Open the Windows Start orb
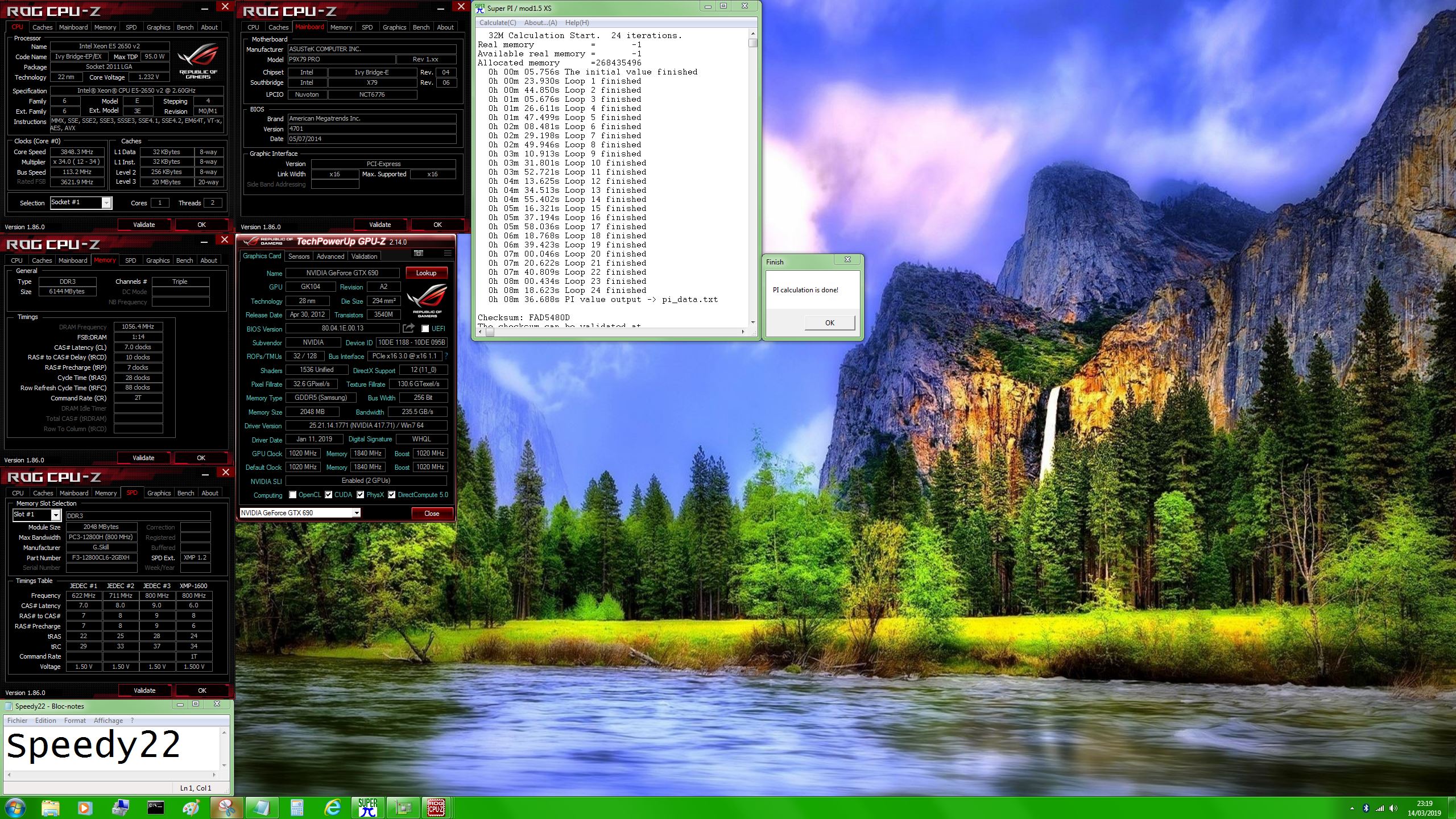The image size is (1456, 819). point(15,808)
